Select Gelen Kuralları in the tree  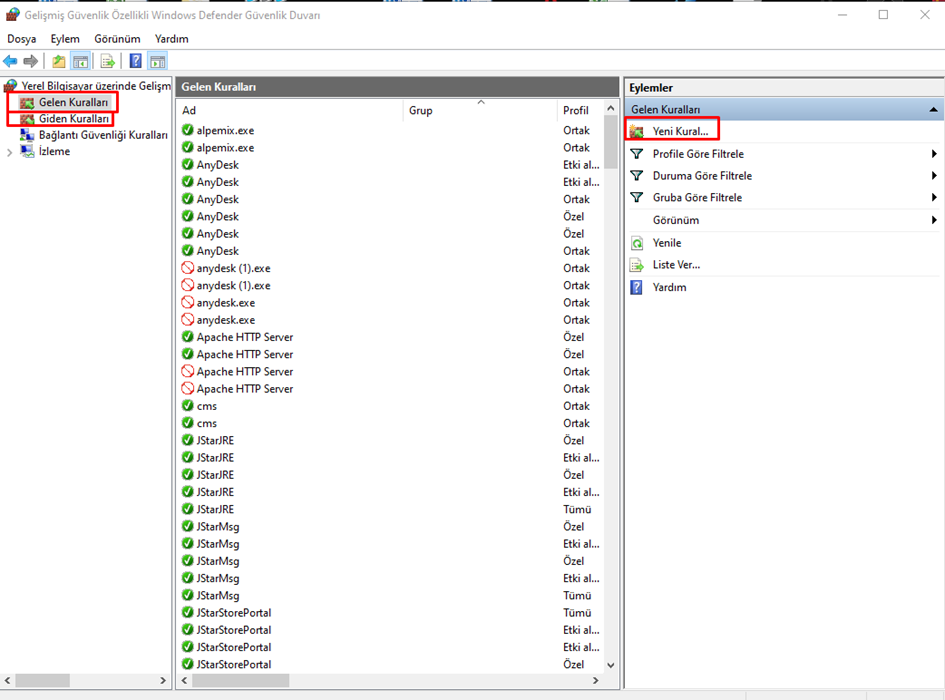[74, 102]
